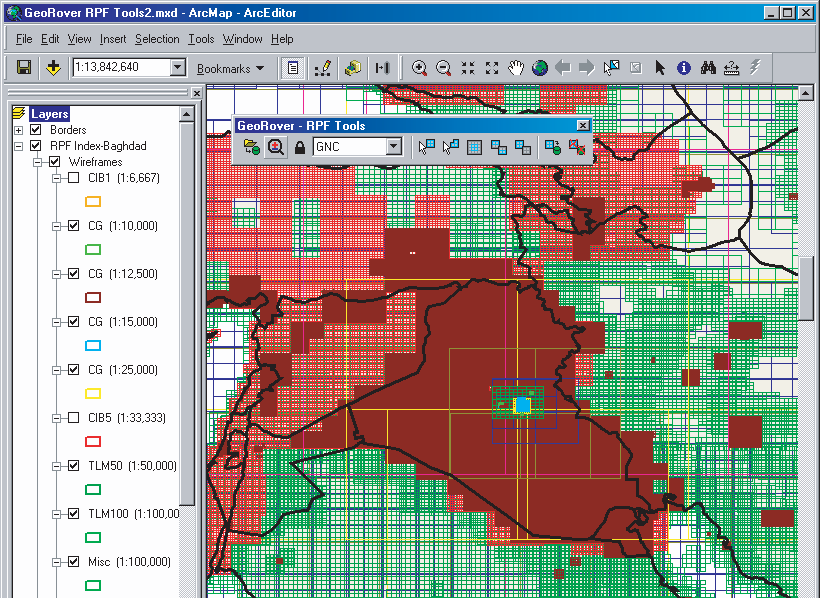Turn off the TLM50 (1:50,000) layer
Viewport: 820px width, 598px height.
point(73,465)
